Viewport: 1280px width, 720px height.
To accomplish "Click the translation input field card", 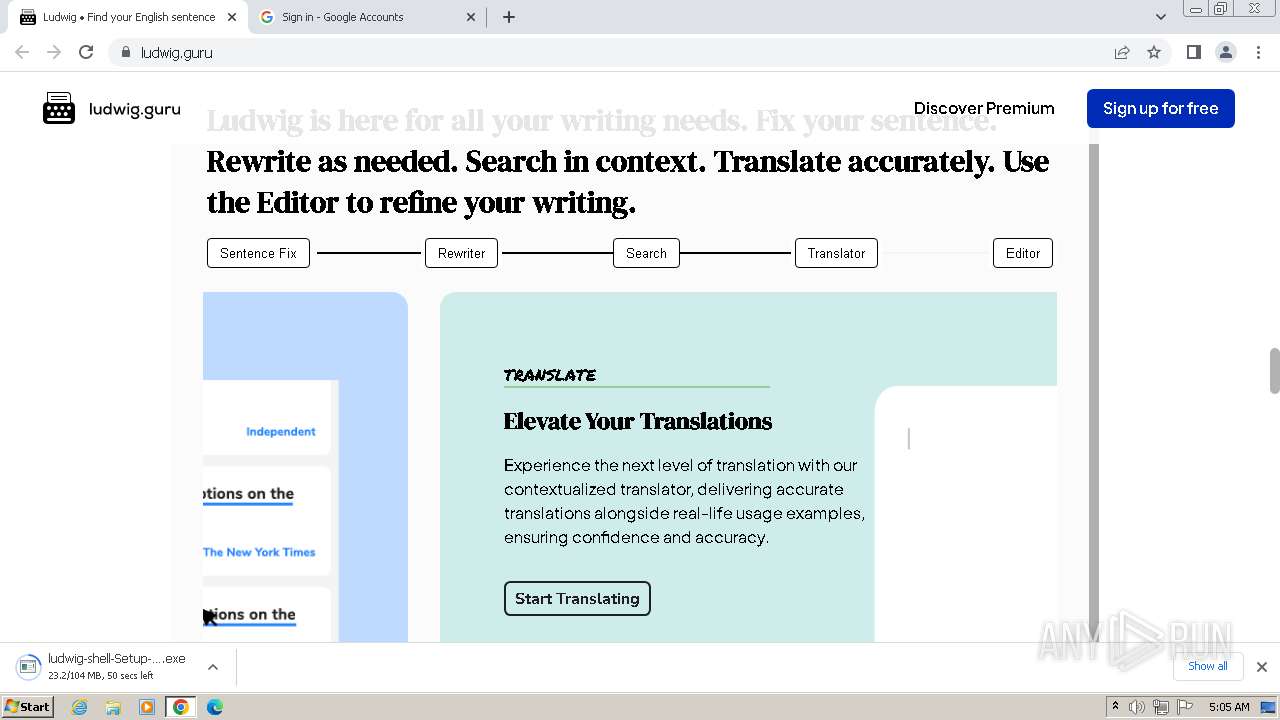I will (x=965, y=513).
